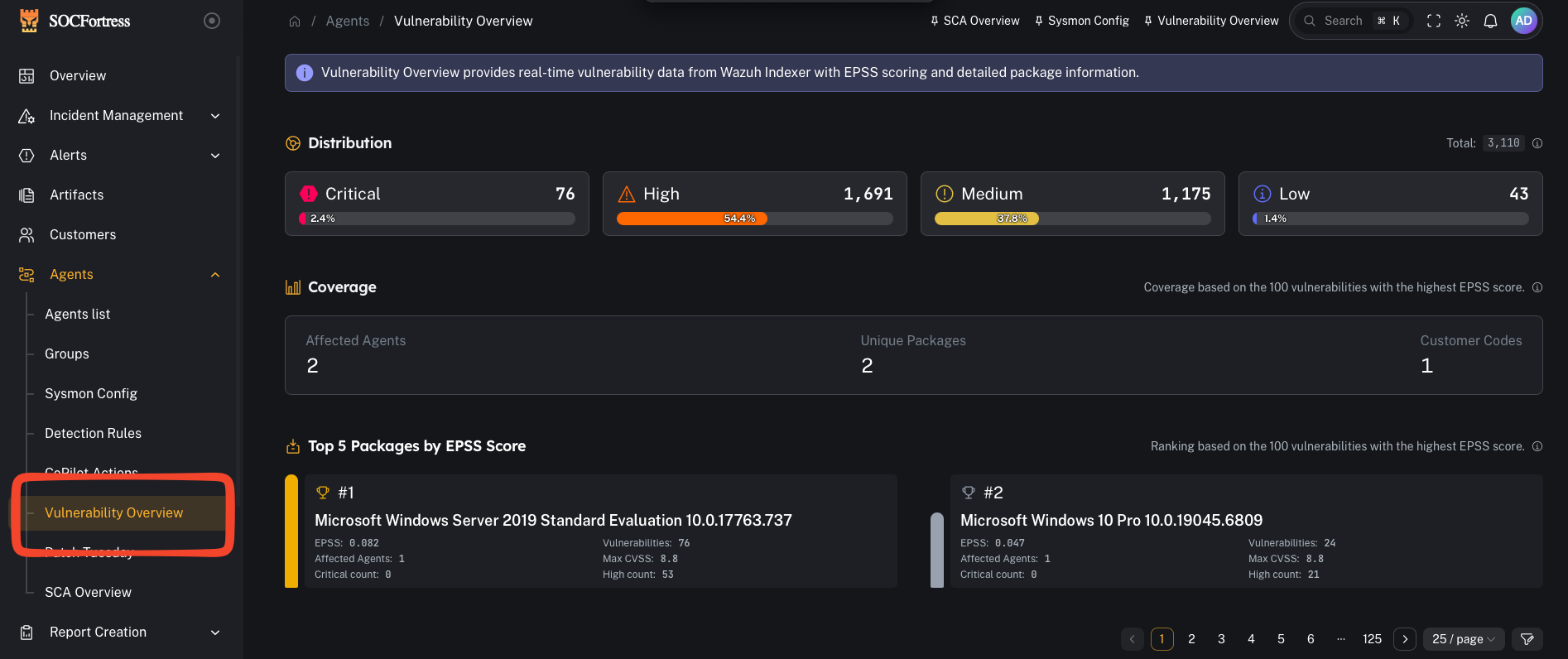Click the Coverage chart icon

(293, 287)
